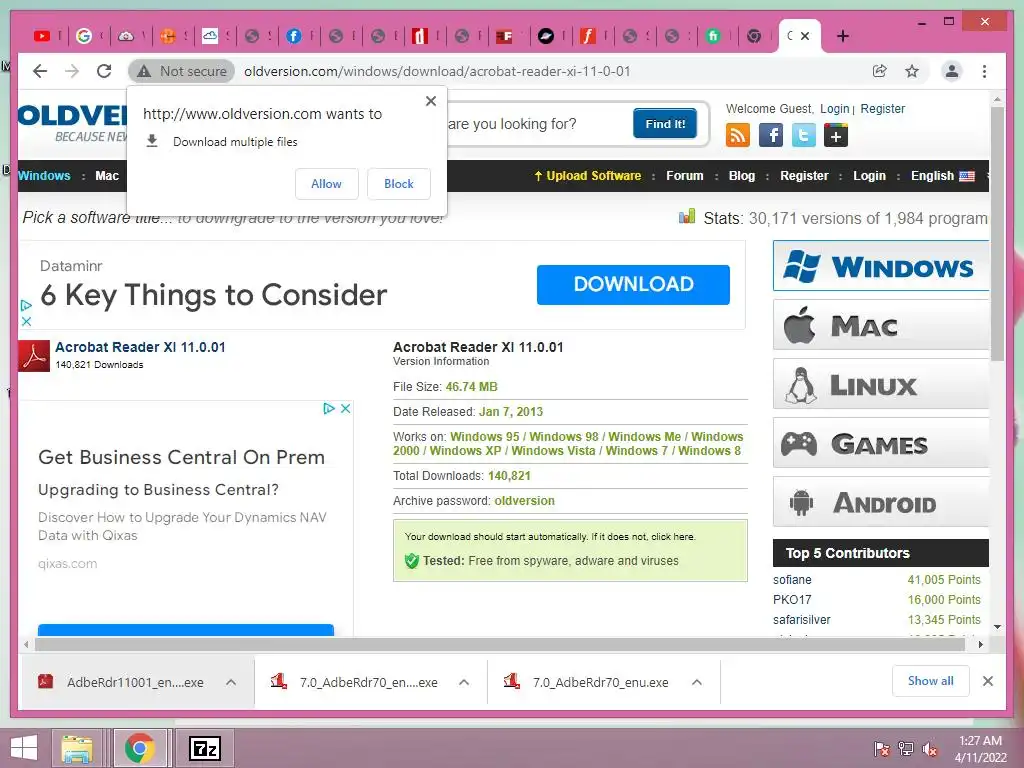Screen dimensions: 1024x768
Task: Change the English language selector
Action: tap(942, 176)
